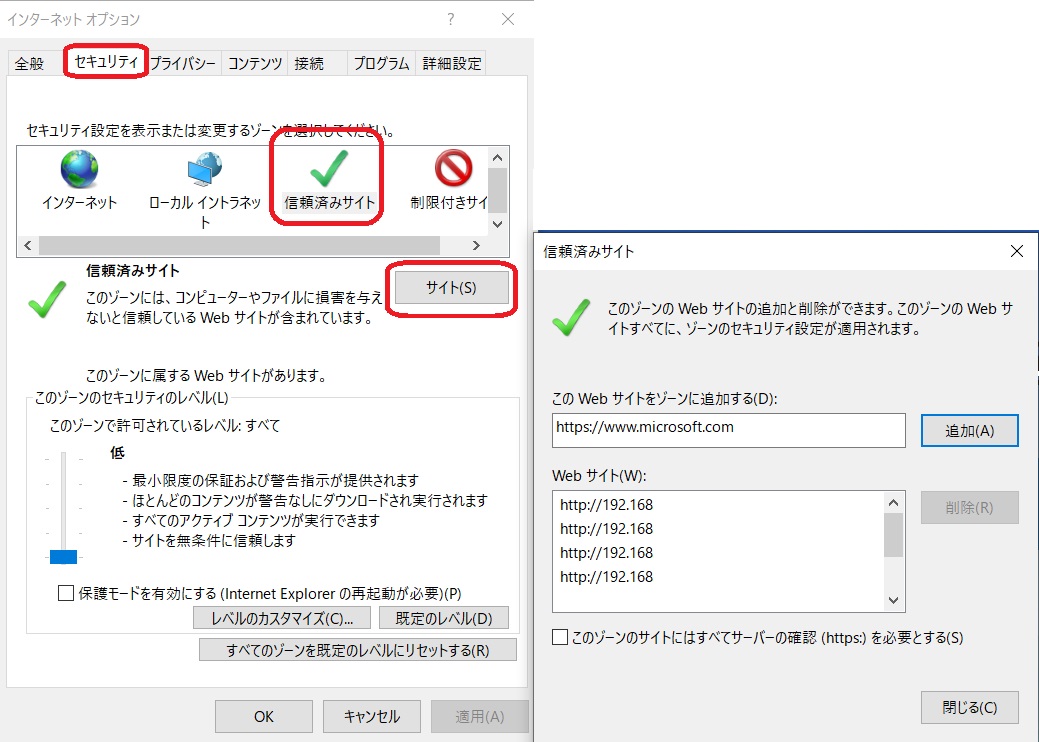Click the 追加(A) button

tap(969, 430)
